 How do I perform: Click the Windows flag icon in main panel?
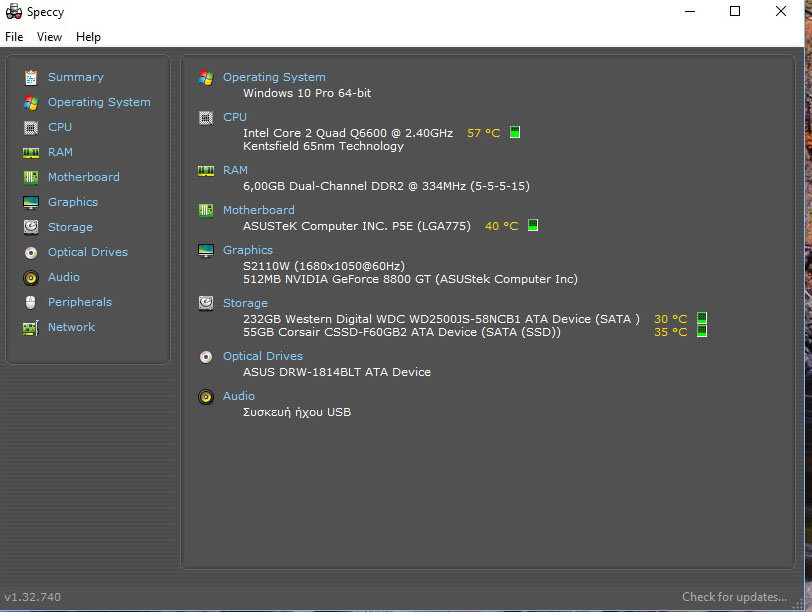pyautogui.click(x=206, y=78)
